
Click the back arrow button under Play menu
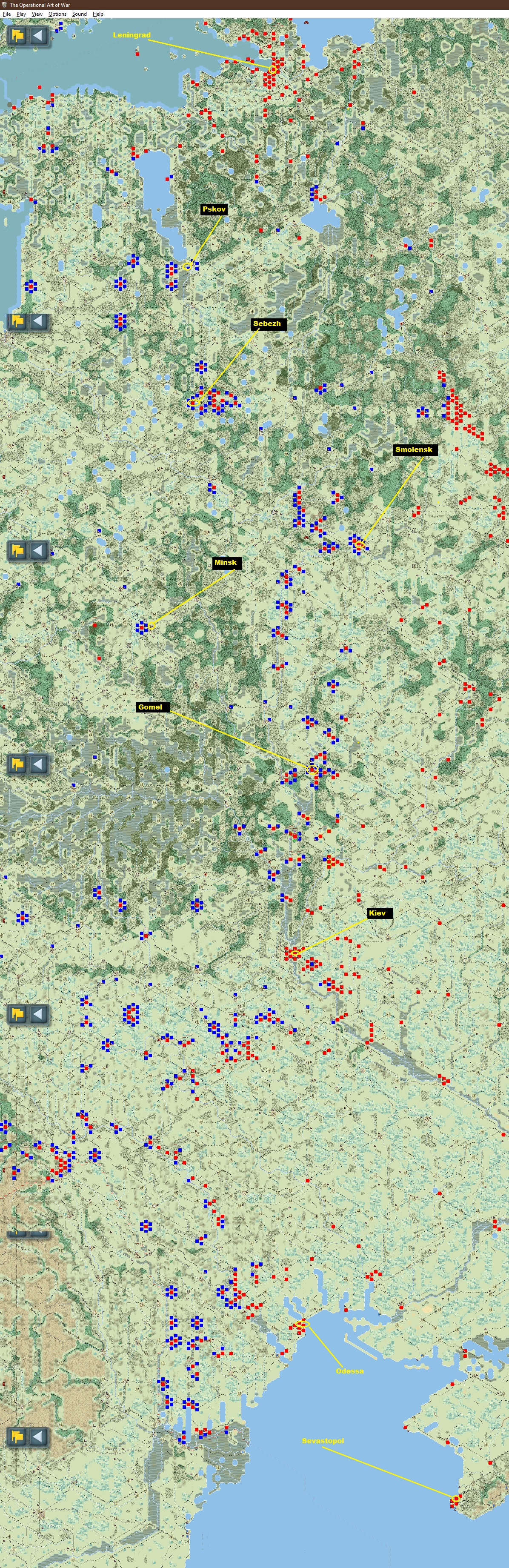pos(38,35)
